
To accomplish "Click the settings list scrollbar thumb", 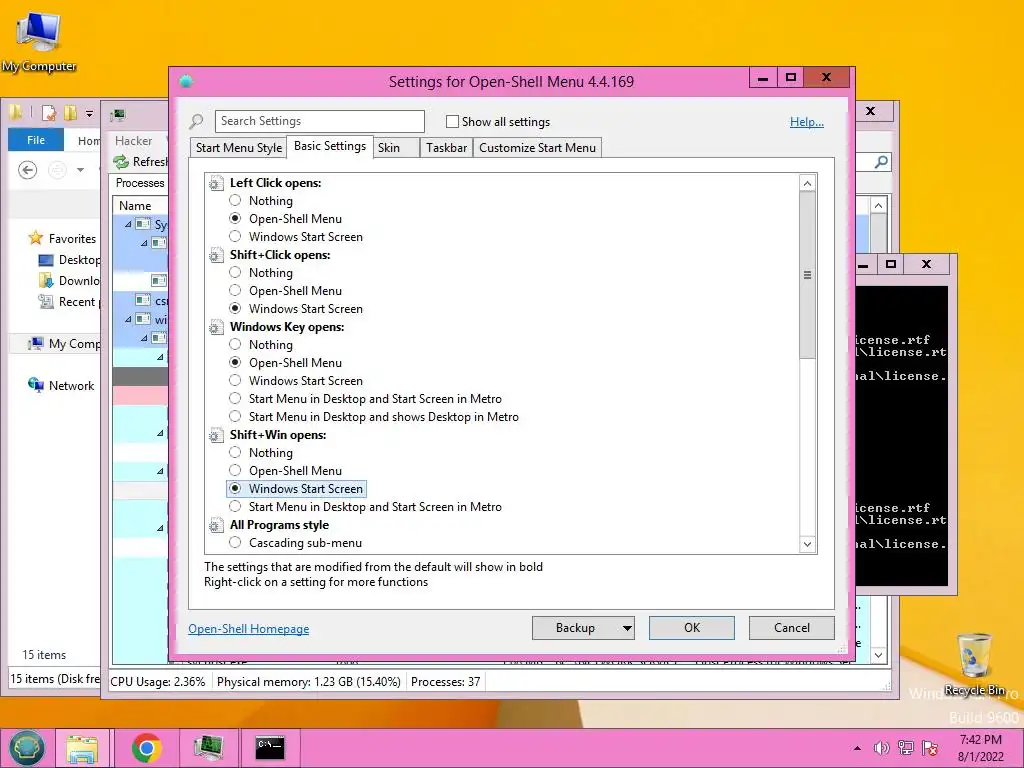I will (x=807, y=275).
